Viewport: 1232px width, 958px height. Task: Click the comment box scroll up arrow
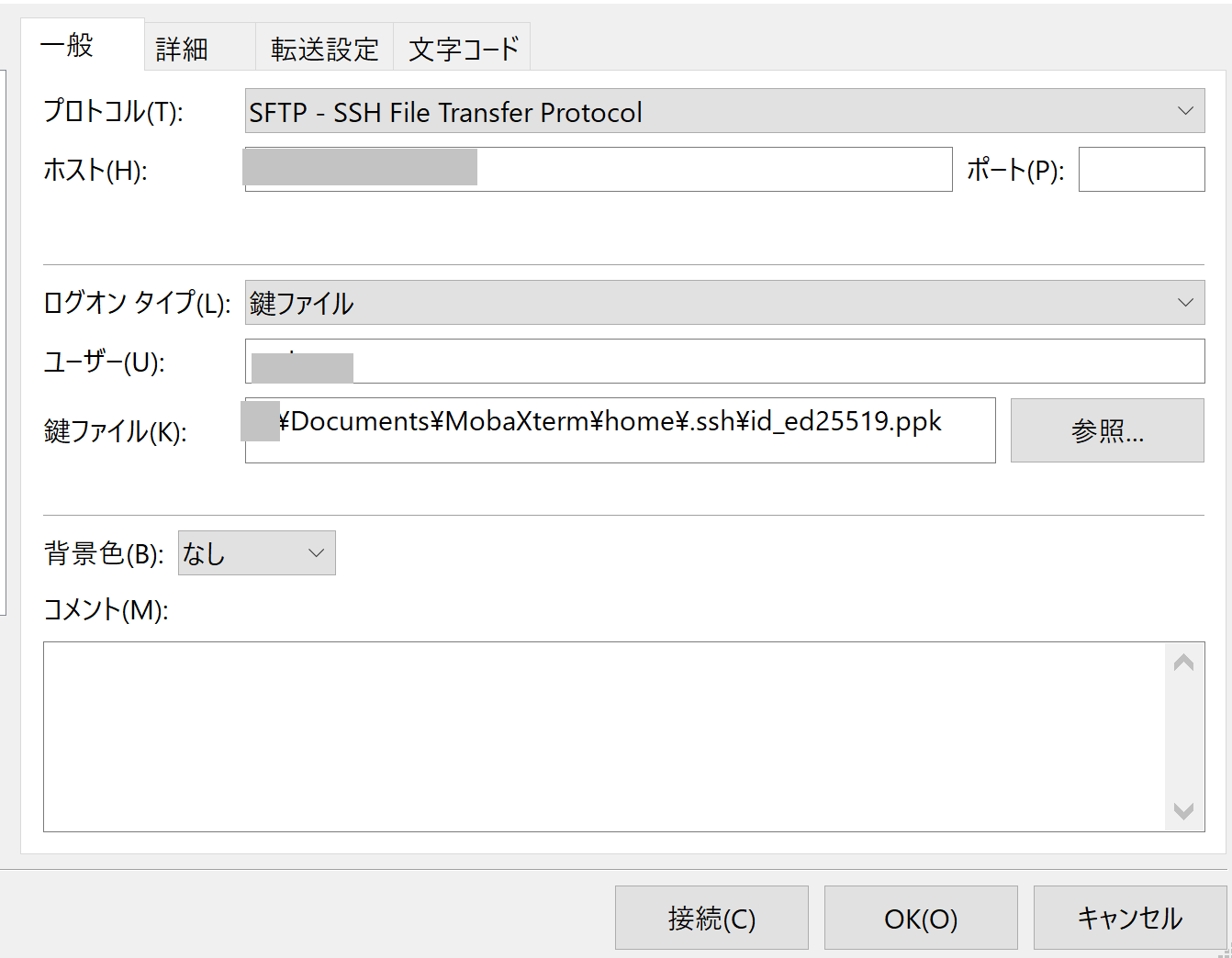point(1183,663)
